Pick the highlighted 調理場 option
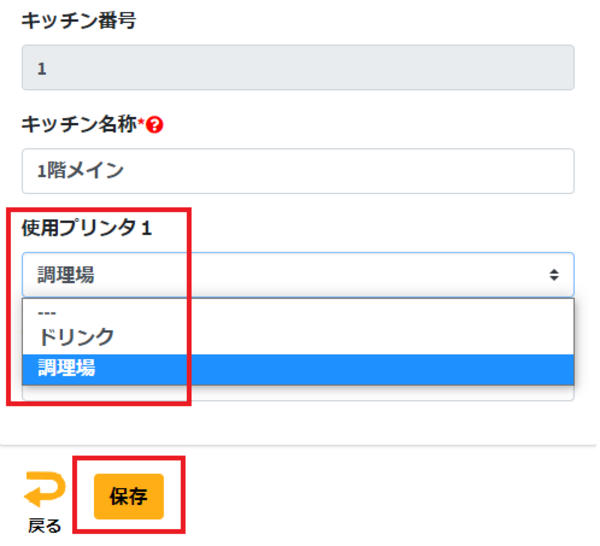The height and width of the screenshot is (546, 600). (x=66, y=369)
